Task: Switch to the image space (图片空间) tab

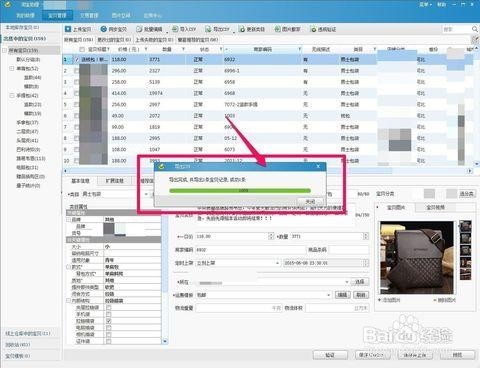Action: click(121, 15)
